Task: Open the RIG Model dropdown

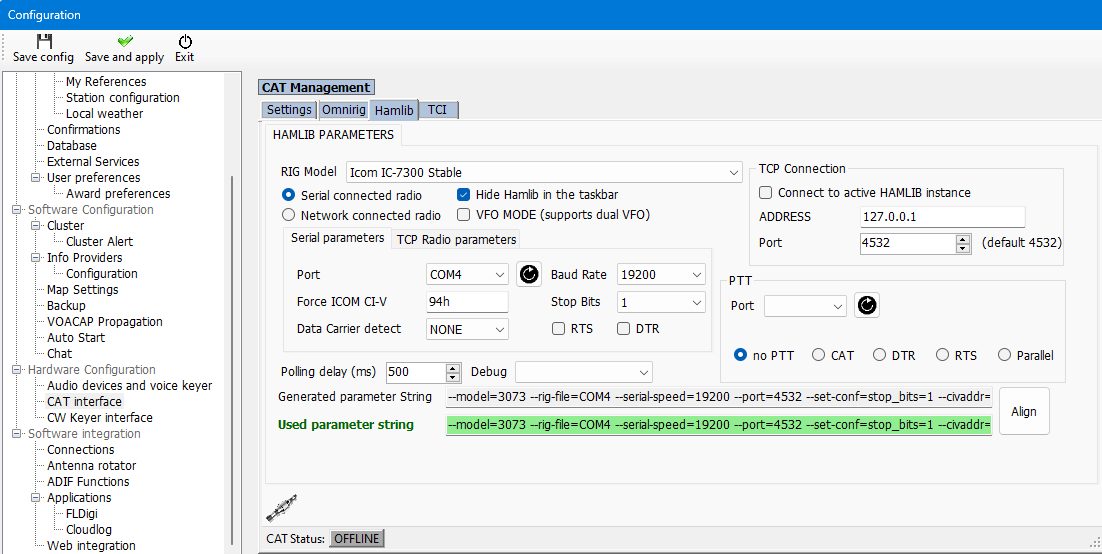Action: [734, 172]
